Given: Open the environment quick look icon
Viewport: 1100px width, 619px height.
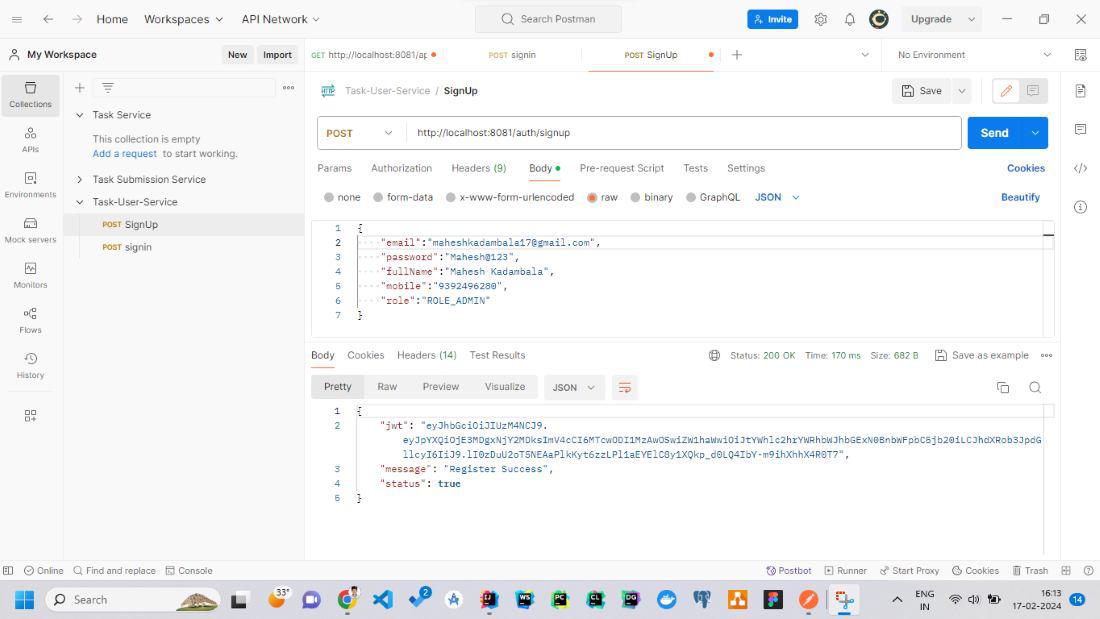Looking at the screenshot, I should click(1080, 55).
